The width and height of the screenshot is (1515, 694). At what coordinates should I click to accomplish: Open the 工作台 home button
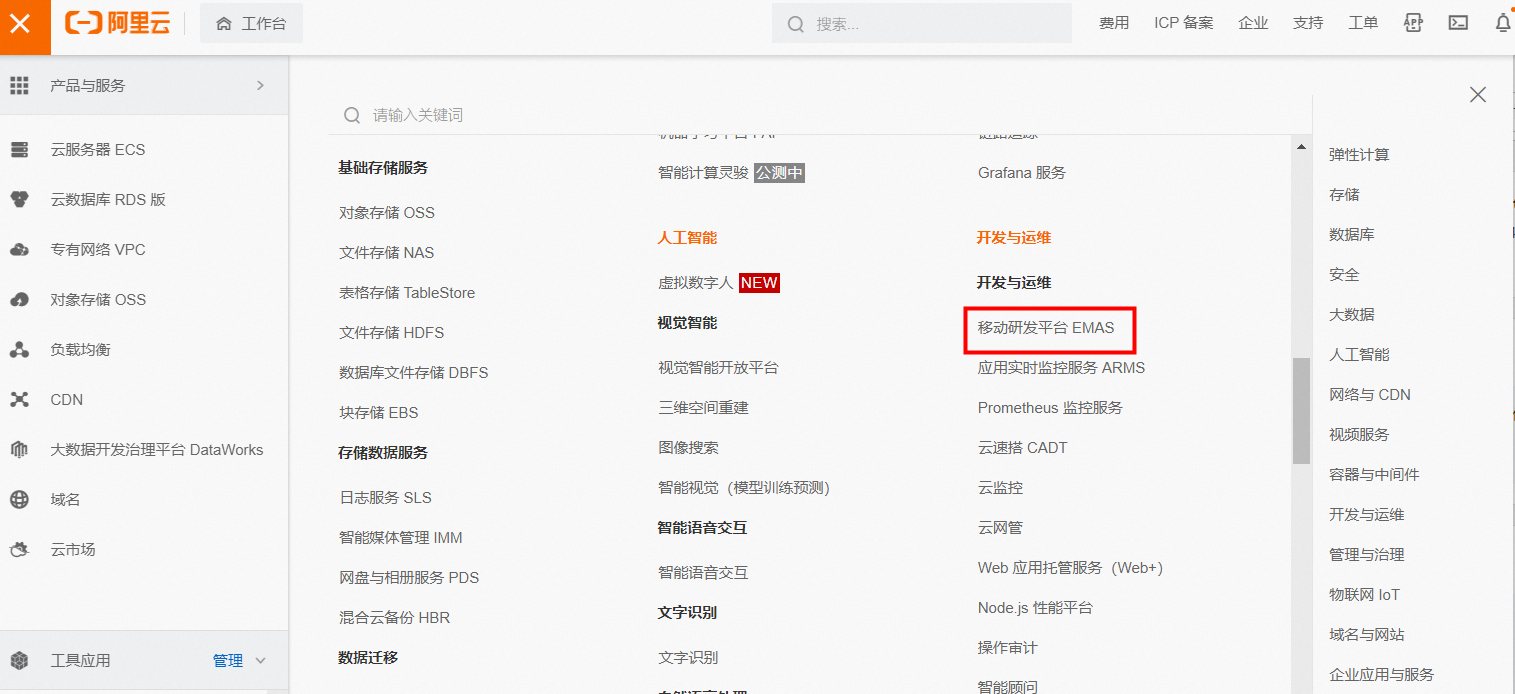pyautogui.click(x=251, y=23)
